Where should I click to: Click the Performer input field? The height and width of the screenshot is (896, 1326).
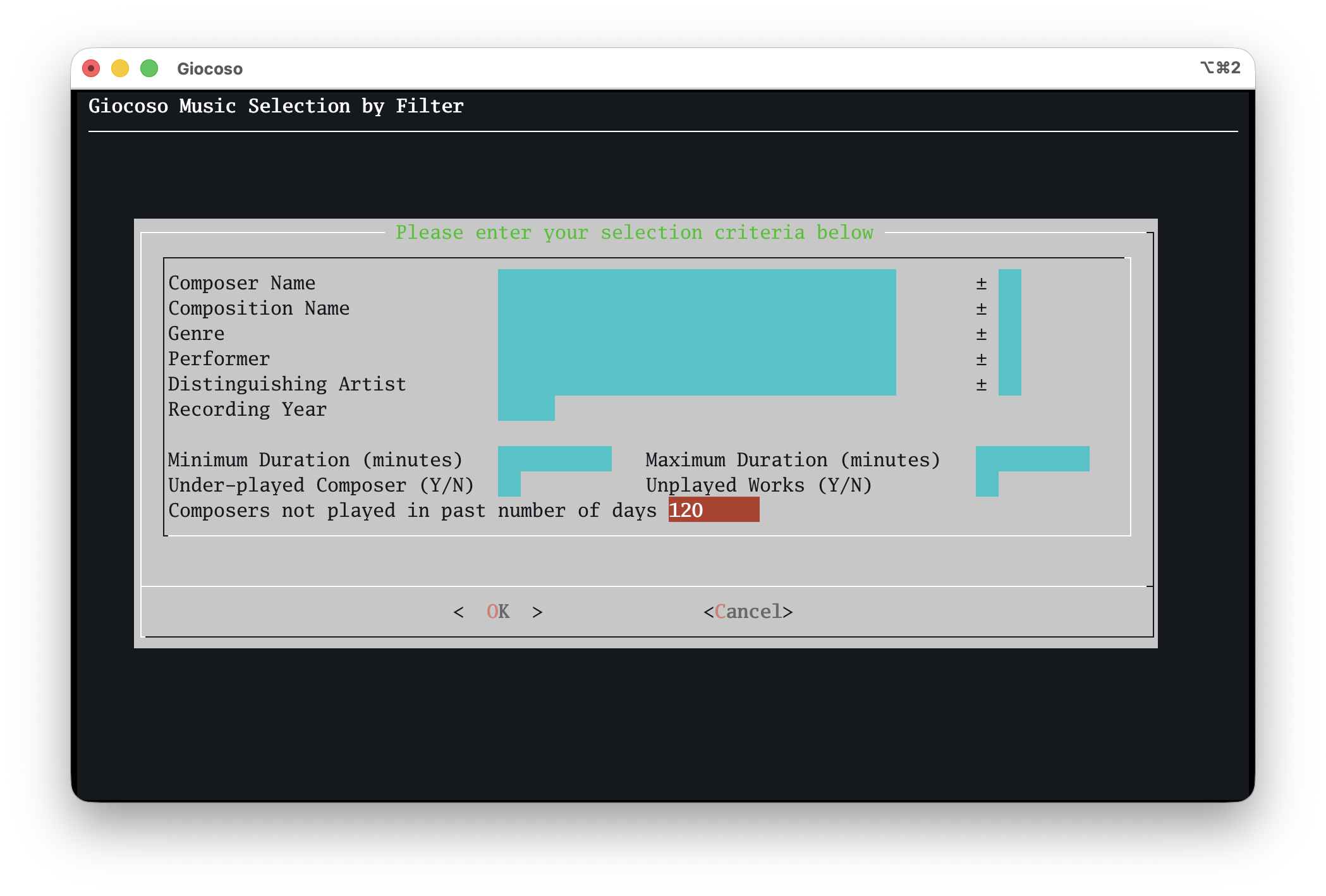tap(696, 358)
